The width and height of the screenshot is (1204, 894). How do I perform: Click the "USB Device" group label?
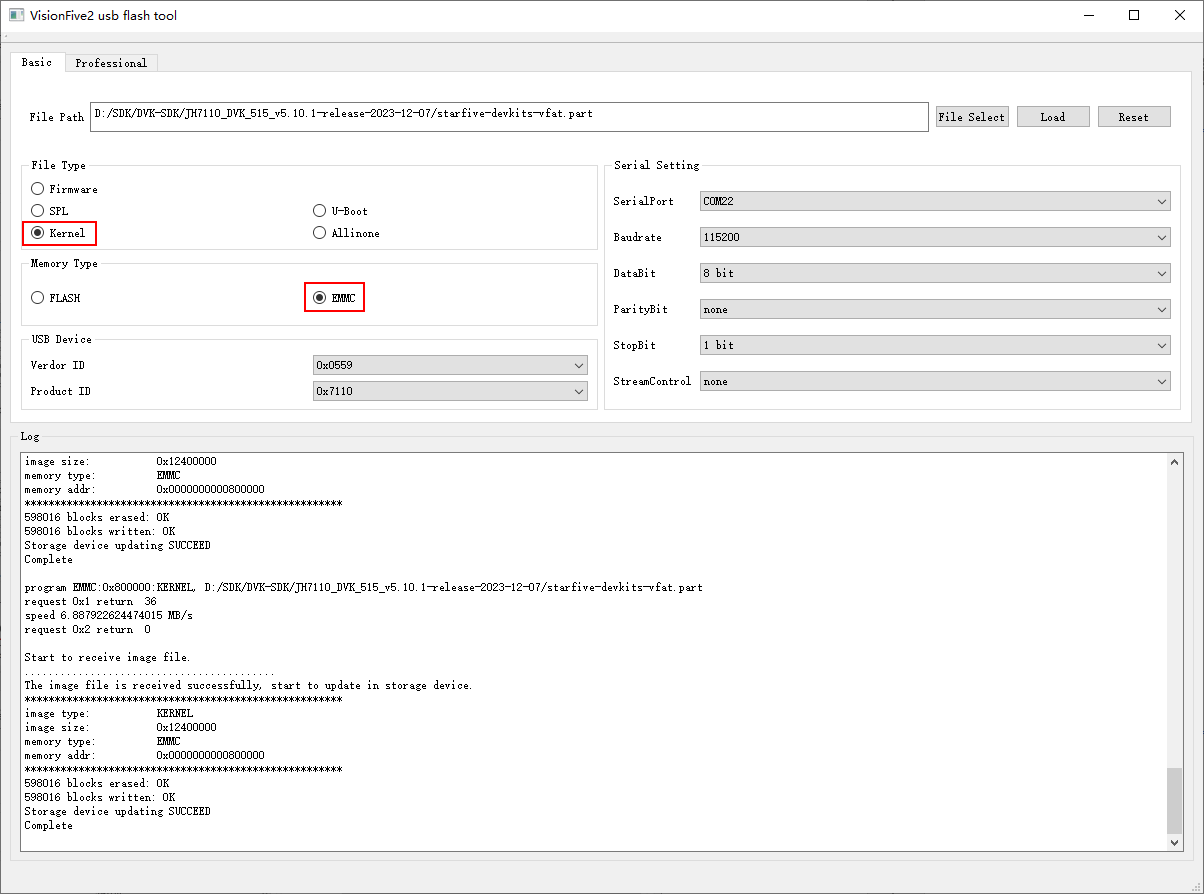click(61, 339)
